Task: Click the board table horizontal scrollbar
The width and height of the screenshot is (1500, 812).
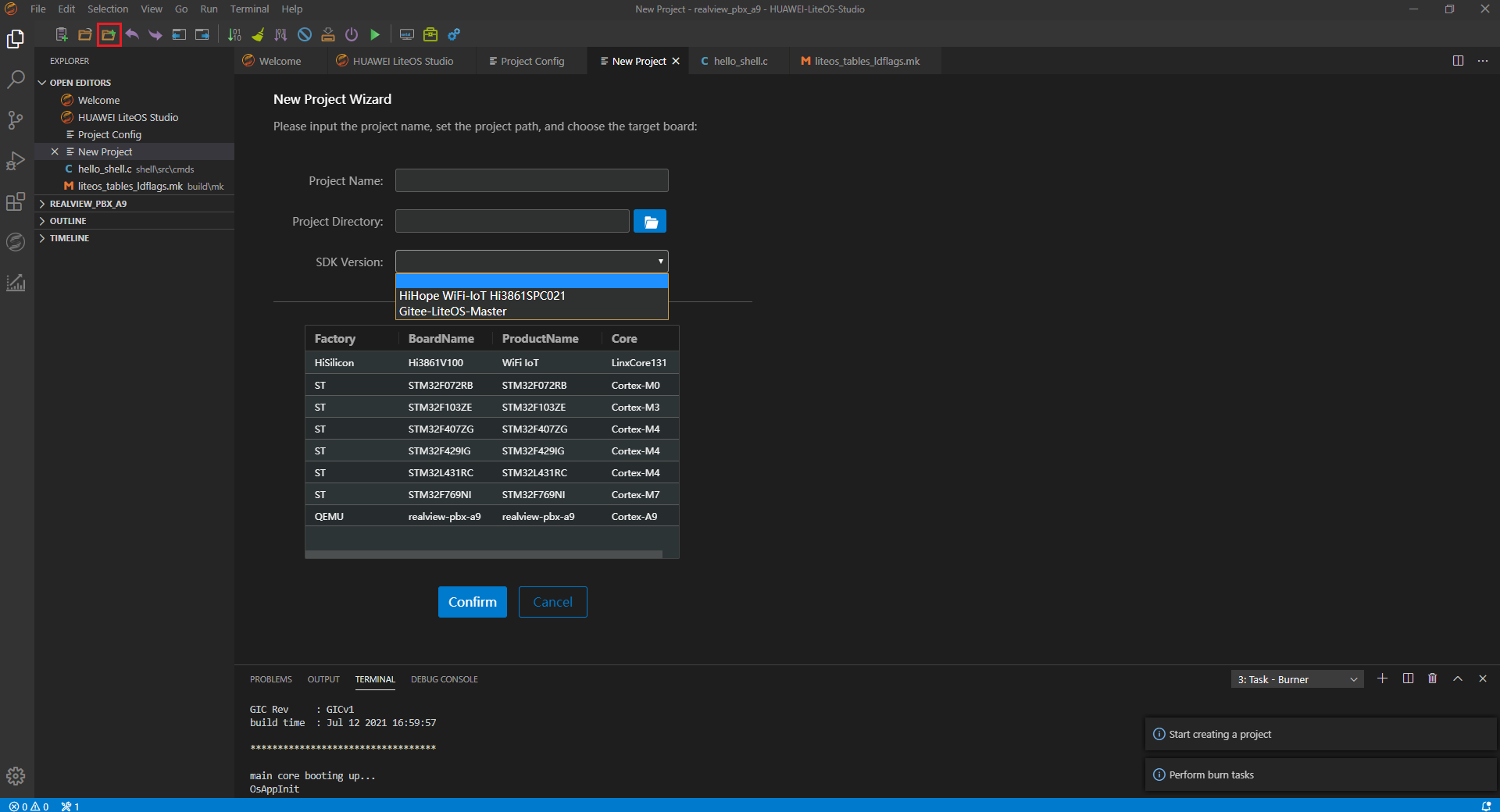Action: (x=484, y=554)
